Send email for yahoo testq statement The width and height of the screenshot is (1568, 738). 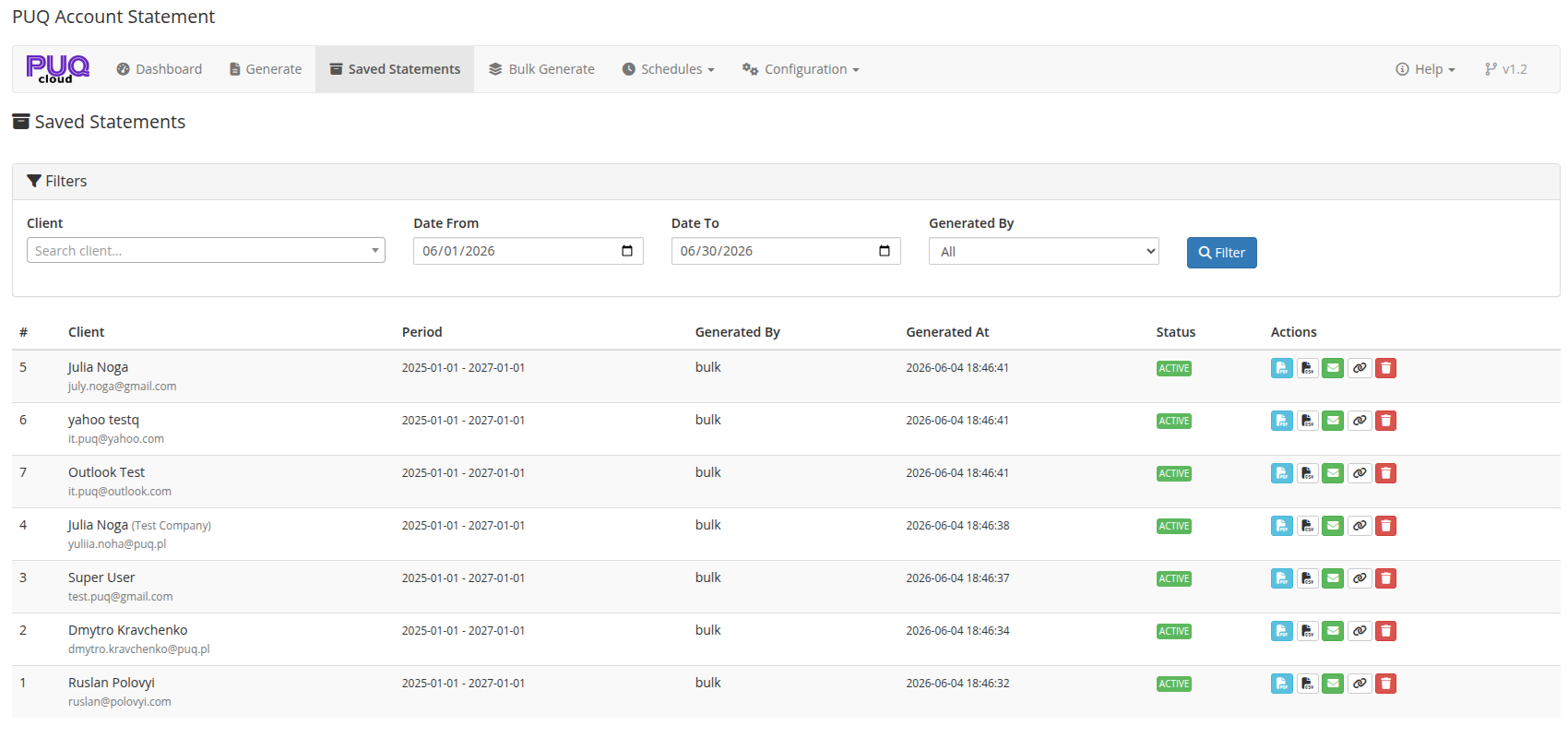click(x=1333, y=421)
